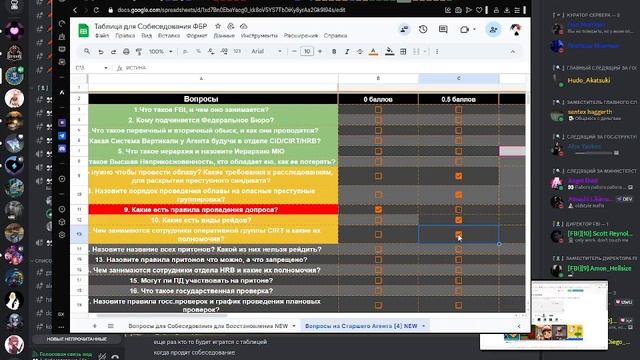Open the Данные menu

point(224,36)
